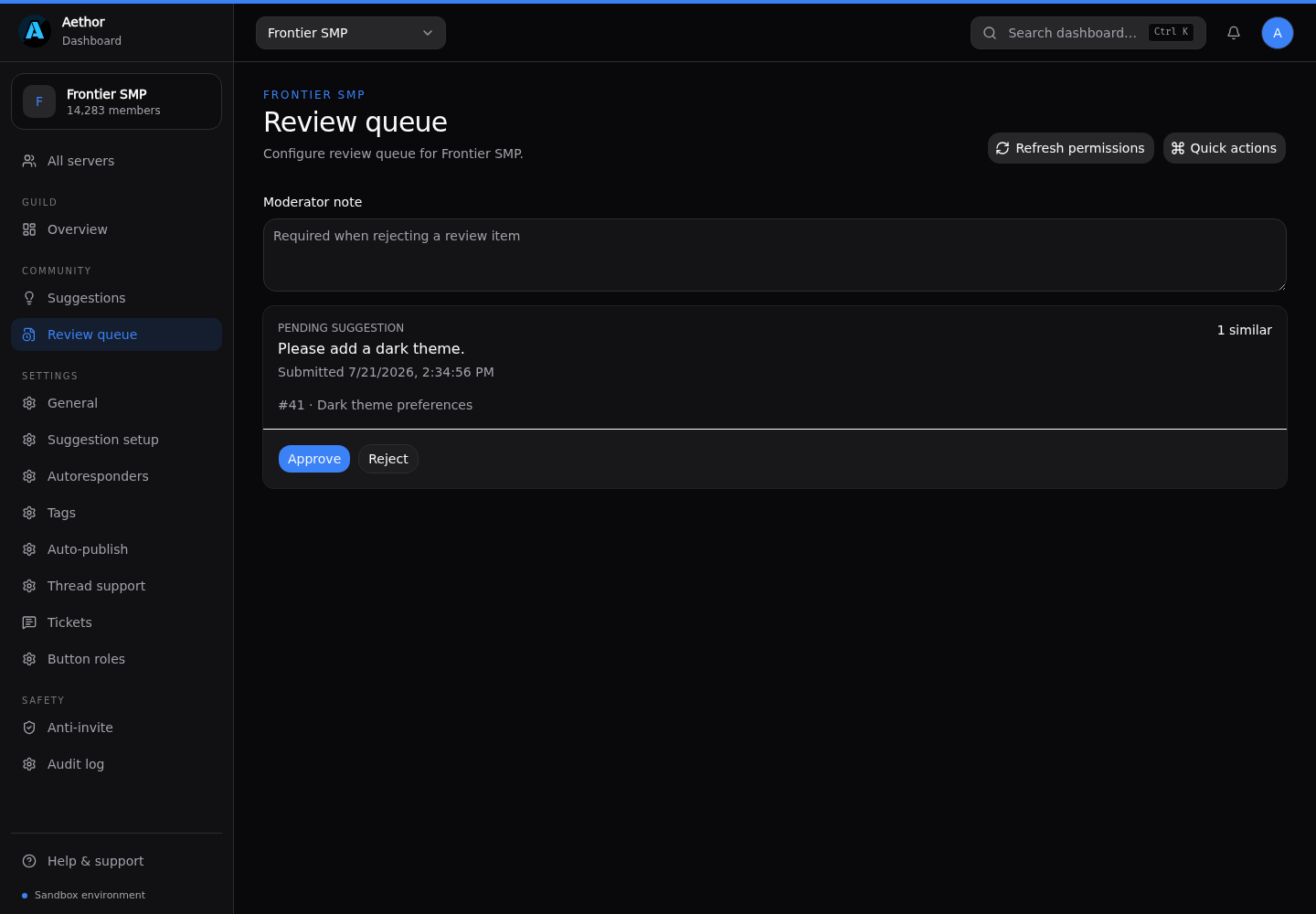
Task: Open Autoresponders settings
Action: pyautogui.click(x=116, y=476)
